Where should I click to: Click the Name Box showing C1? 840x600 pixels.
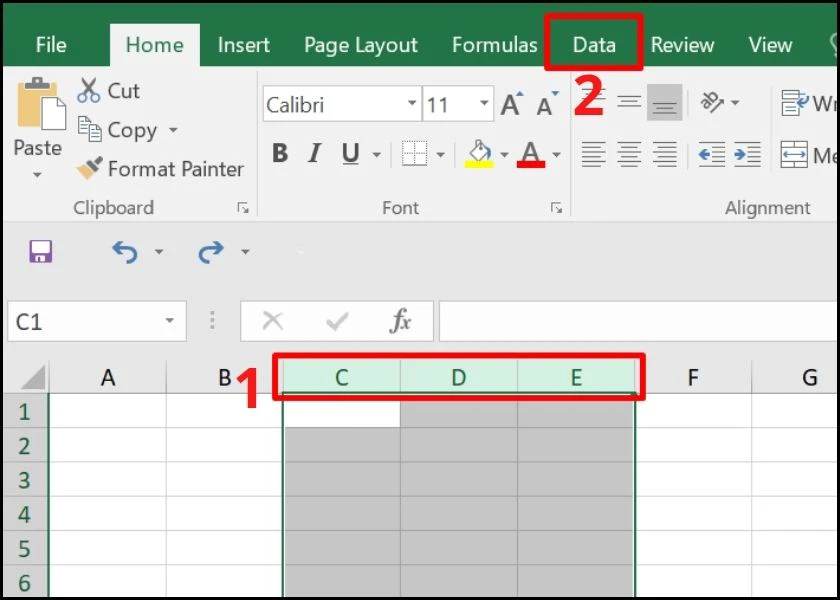pos(97,321)
